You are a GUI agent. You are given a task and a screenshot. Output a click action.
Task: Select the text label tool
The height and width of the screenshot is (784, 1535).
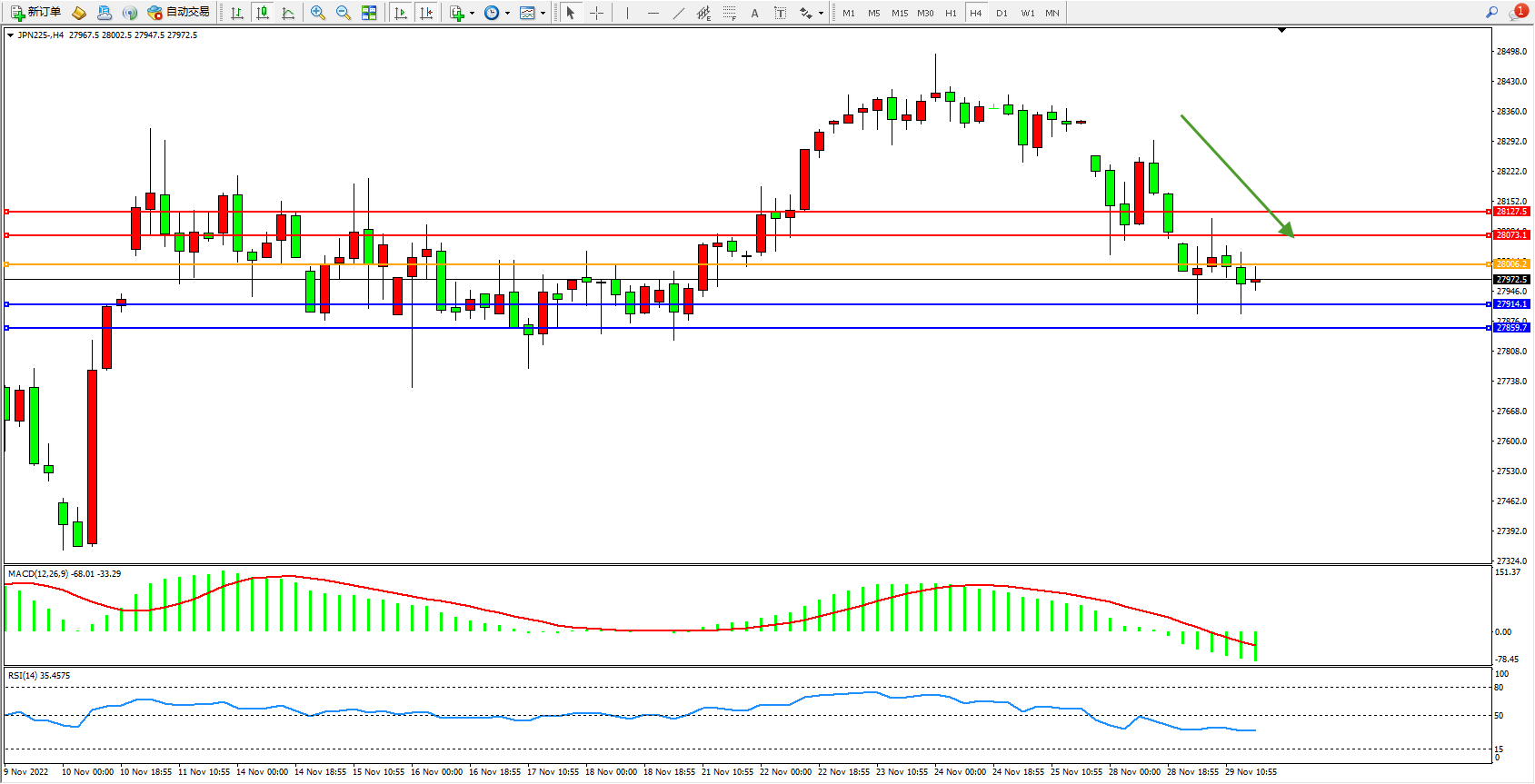pyautogui.click(x=754, y=13)
